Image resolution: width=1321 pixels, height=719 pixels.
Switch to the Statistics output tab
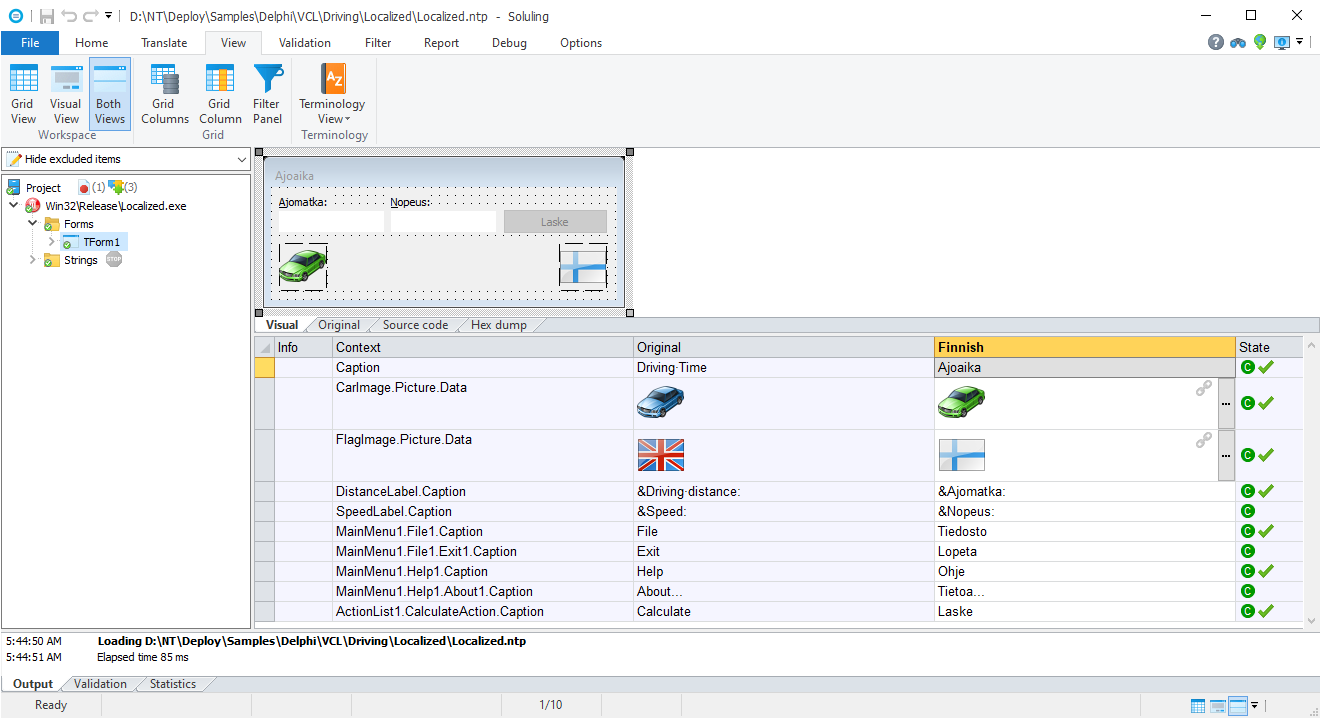(x=173, y=684)
